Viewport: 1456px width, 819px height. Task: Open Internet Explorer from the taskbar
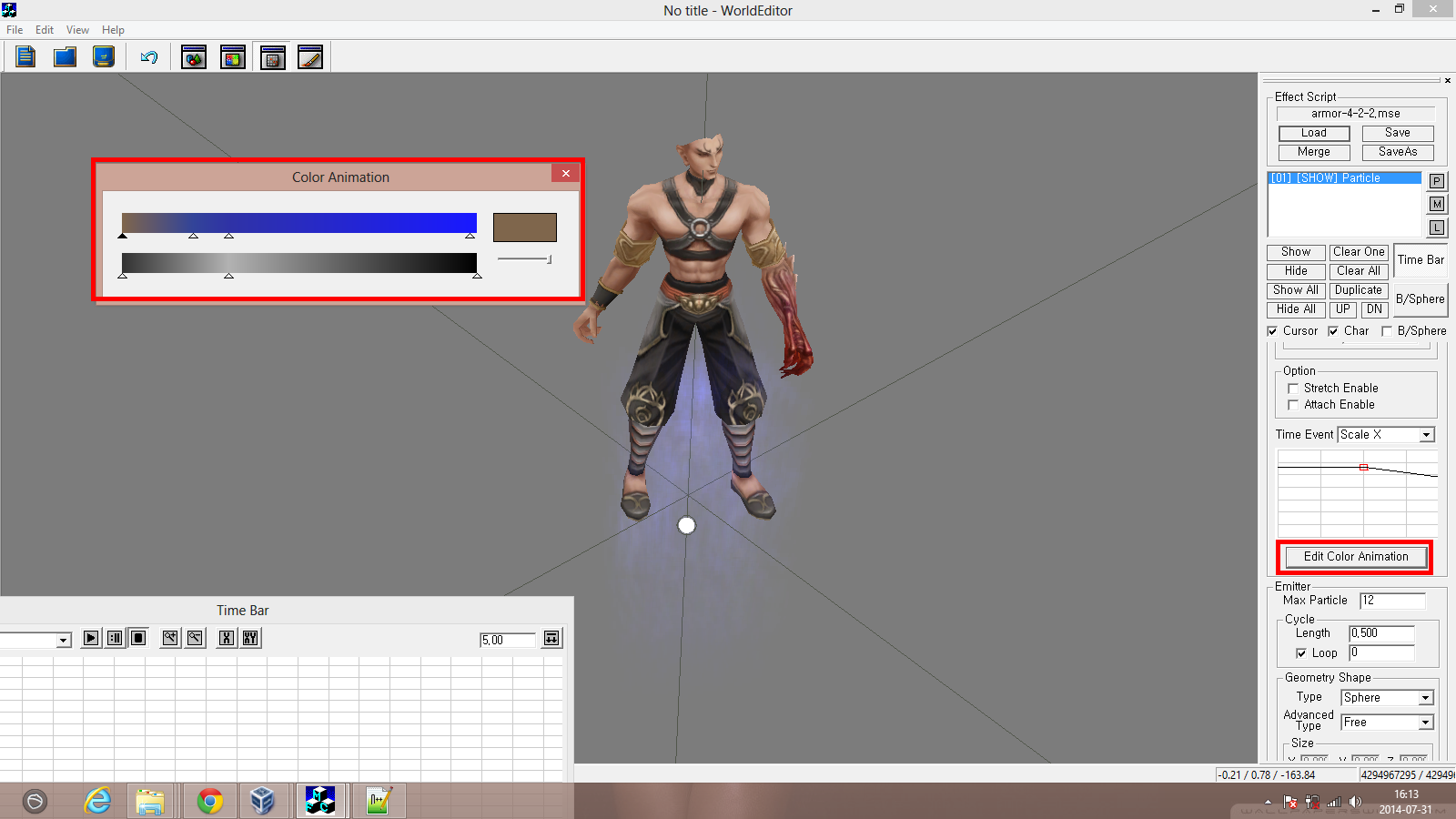tap(97, 801)
